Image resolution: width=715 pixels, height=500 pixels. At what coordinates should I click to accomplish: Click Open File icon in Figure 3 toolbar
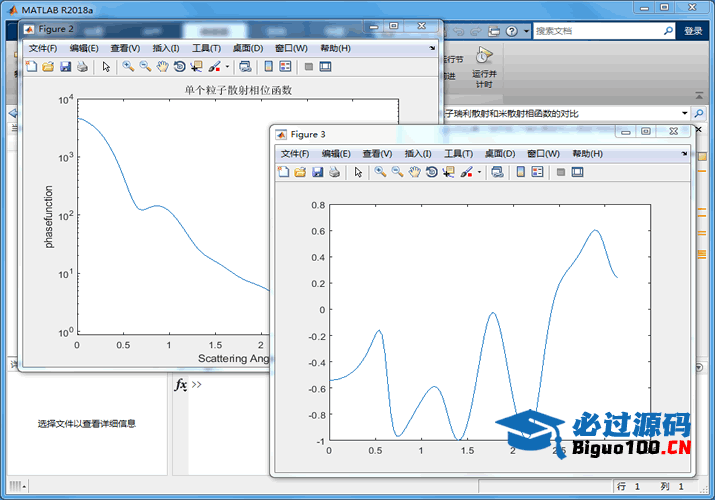(300, 172)
